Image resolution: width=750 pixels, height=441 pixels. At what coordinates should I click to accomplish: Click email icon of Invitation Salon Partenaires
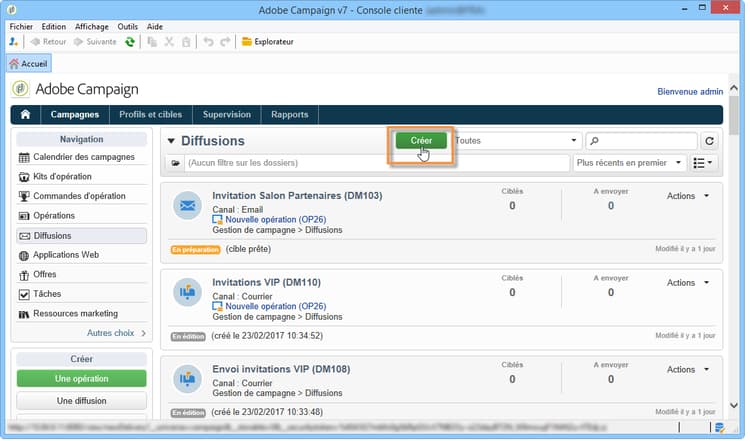coord(188,206)
